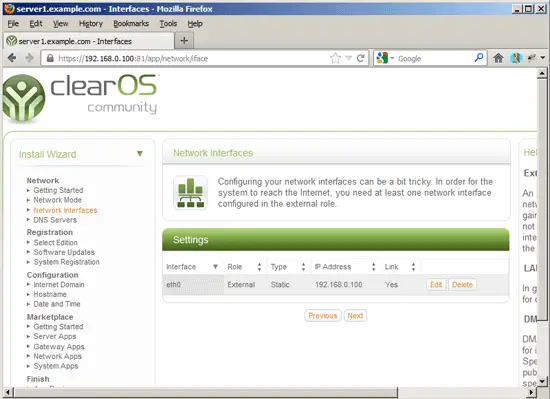Go back using the browser back arrow
Viewport: 550px width, 399px height.
pos(12,58)
